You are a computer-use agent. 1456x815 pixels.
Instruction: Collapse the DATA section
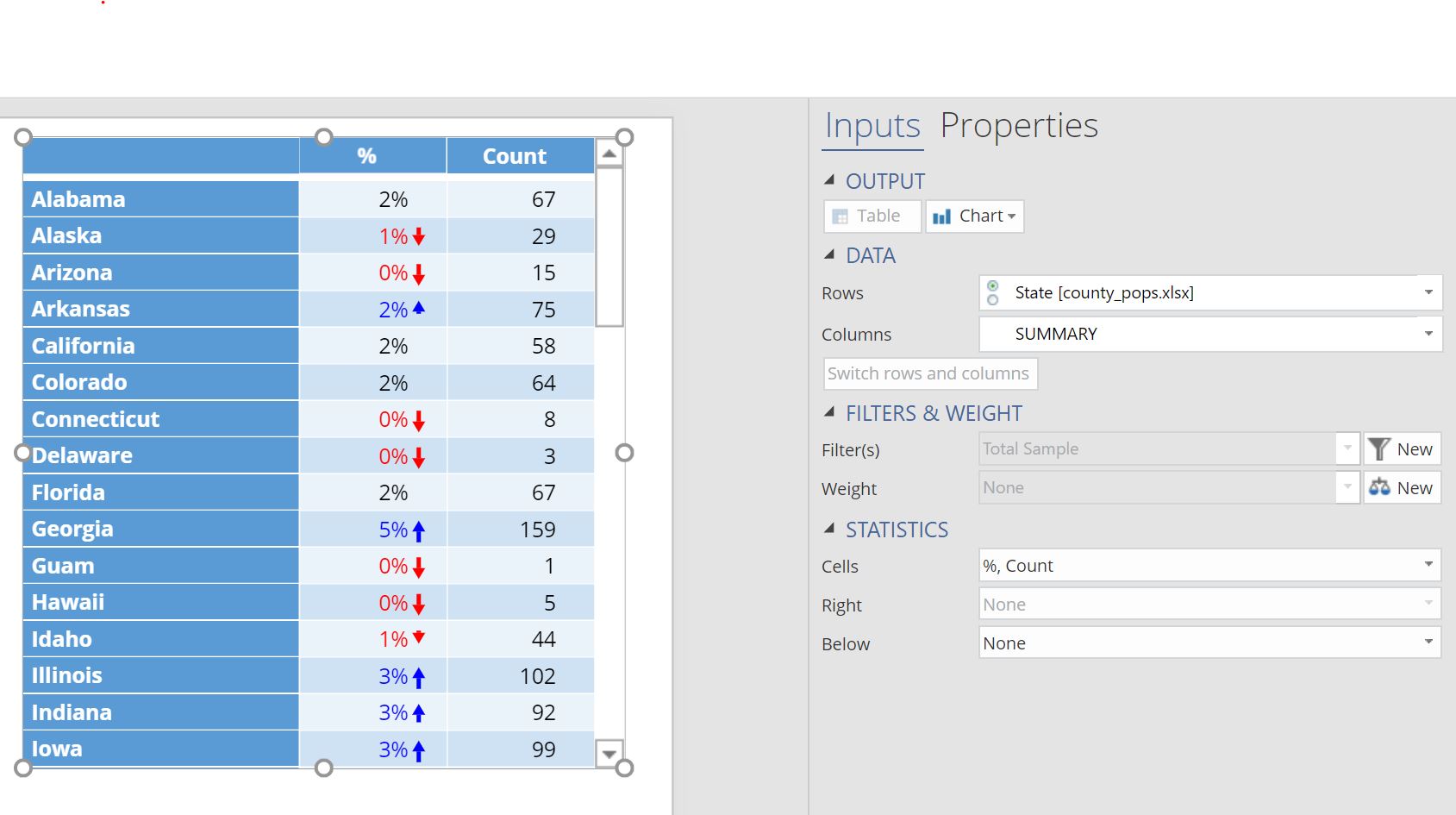(830, 254)
